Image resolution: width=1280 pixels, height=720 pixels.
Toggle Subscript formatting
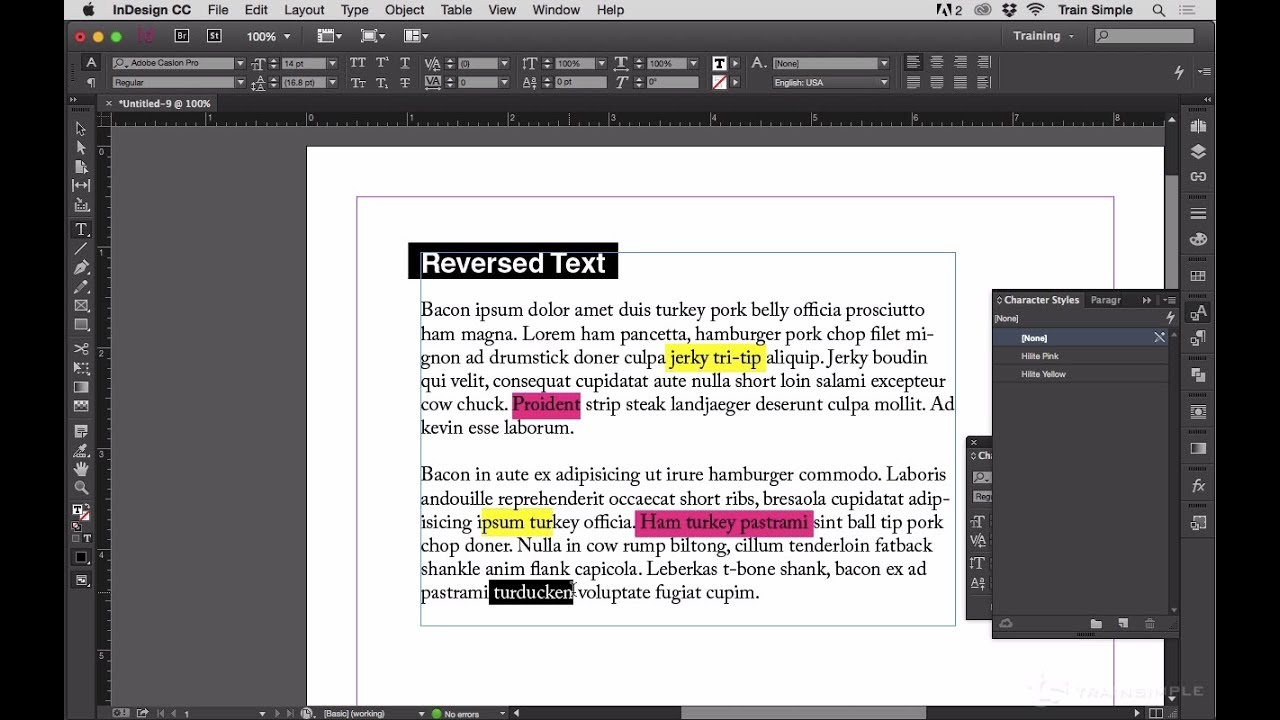click(382, 83)
